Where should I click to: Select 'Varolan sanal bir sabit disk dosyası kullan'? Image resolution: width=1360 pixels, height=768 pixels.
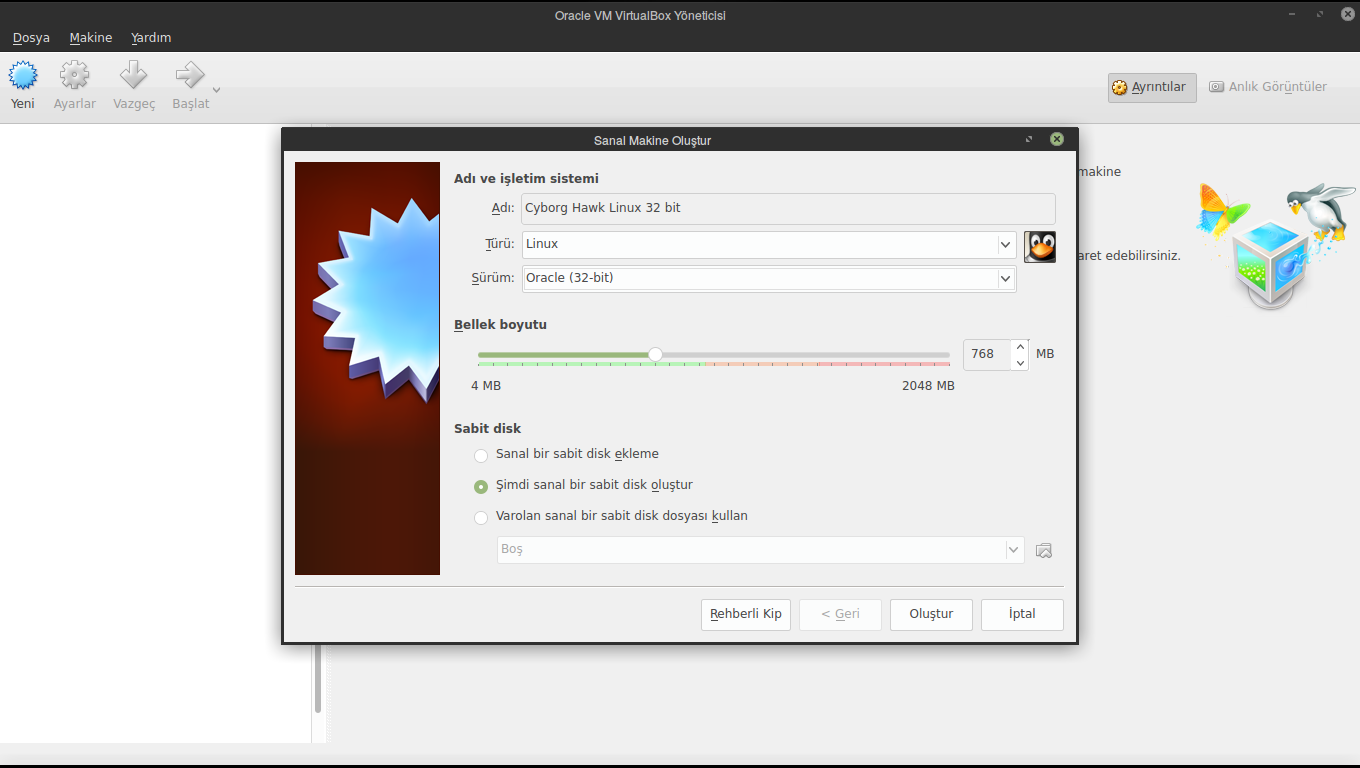click(611, 517)
